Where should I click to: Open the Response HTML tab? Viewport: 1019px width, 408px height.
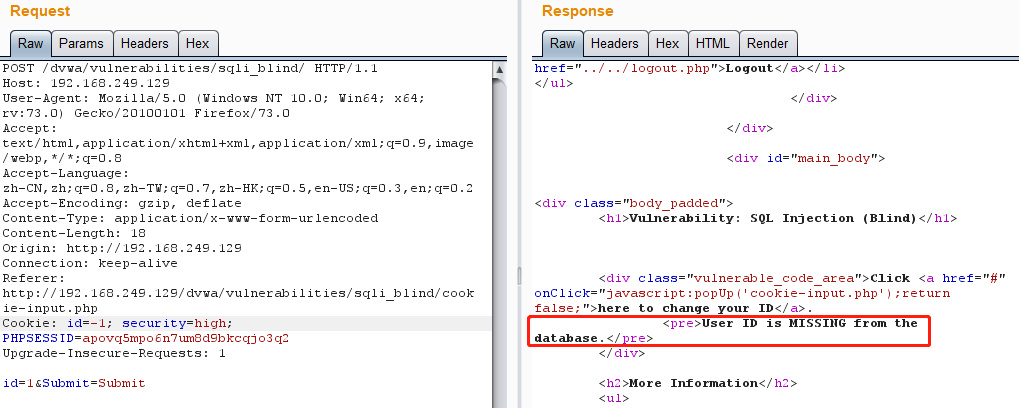tap(712, 43)
